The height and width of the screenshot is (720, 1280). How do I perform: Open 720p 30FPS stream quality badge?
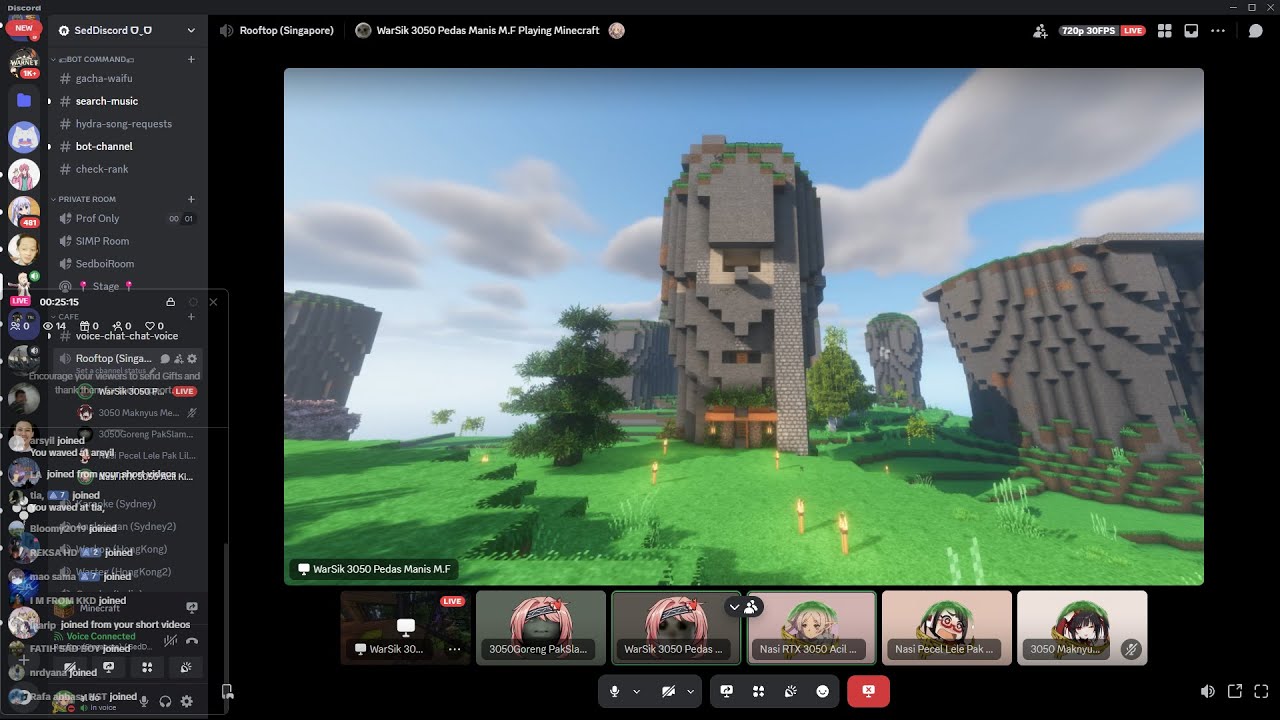pyautogui.click(x=1102, y=31)
